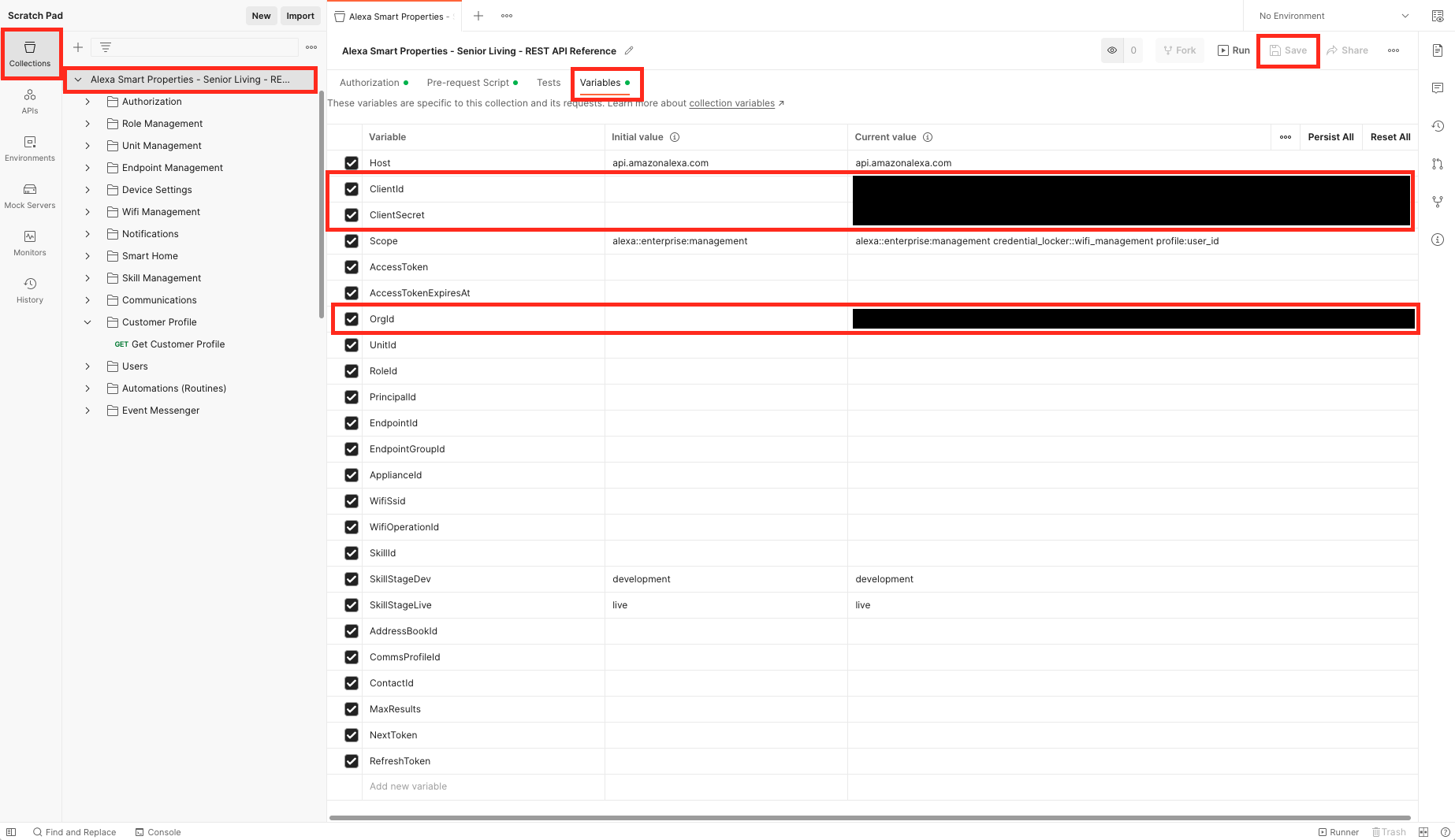This screenshot has height=840, width=1455.
Task: Open the changelog icon in the right sidebar
Action: pos(1438,126)
